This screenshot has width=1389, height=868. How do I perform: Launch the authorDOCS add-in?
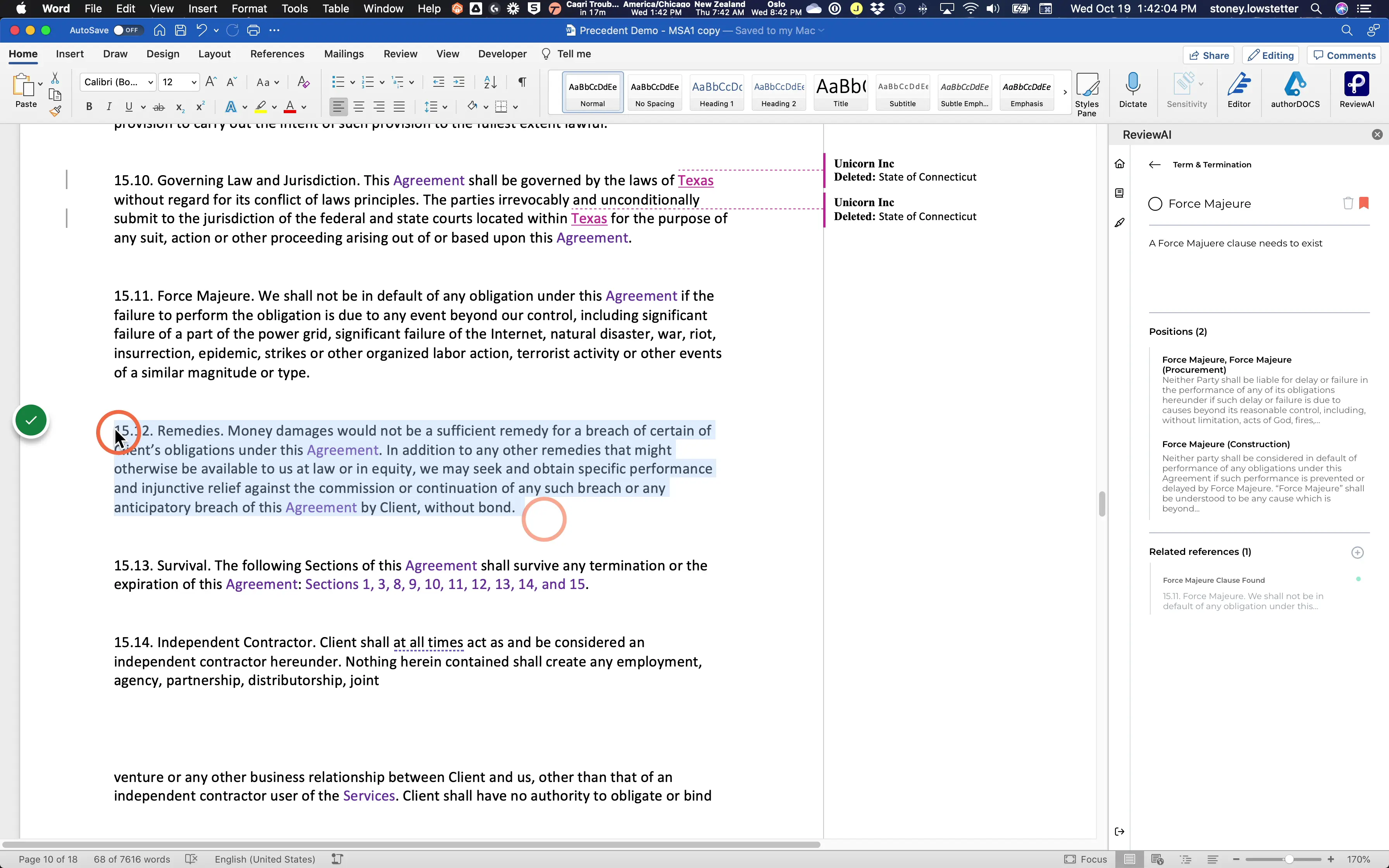coord(1295,90)
